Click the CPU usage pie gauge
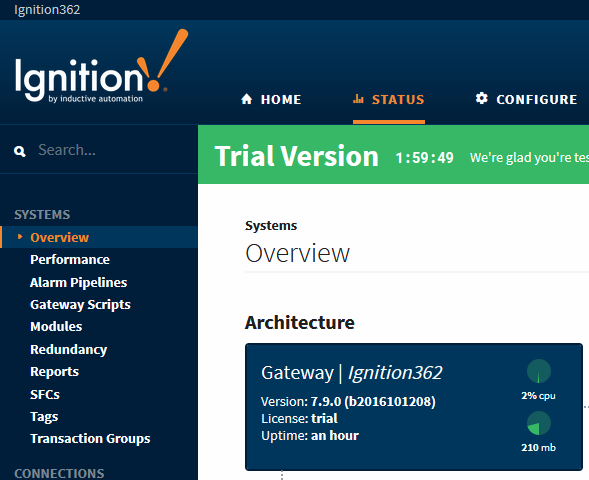589x480 pixels. point(539,371)
